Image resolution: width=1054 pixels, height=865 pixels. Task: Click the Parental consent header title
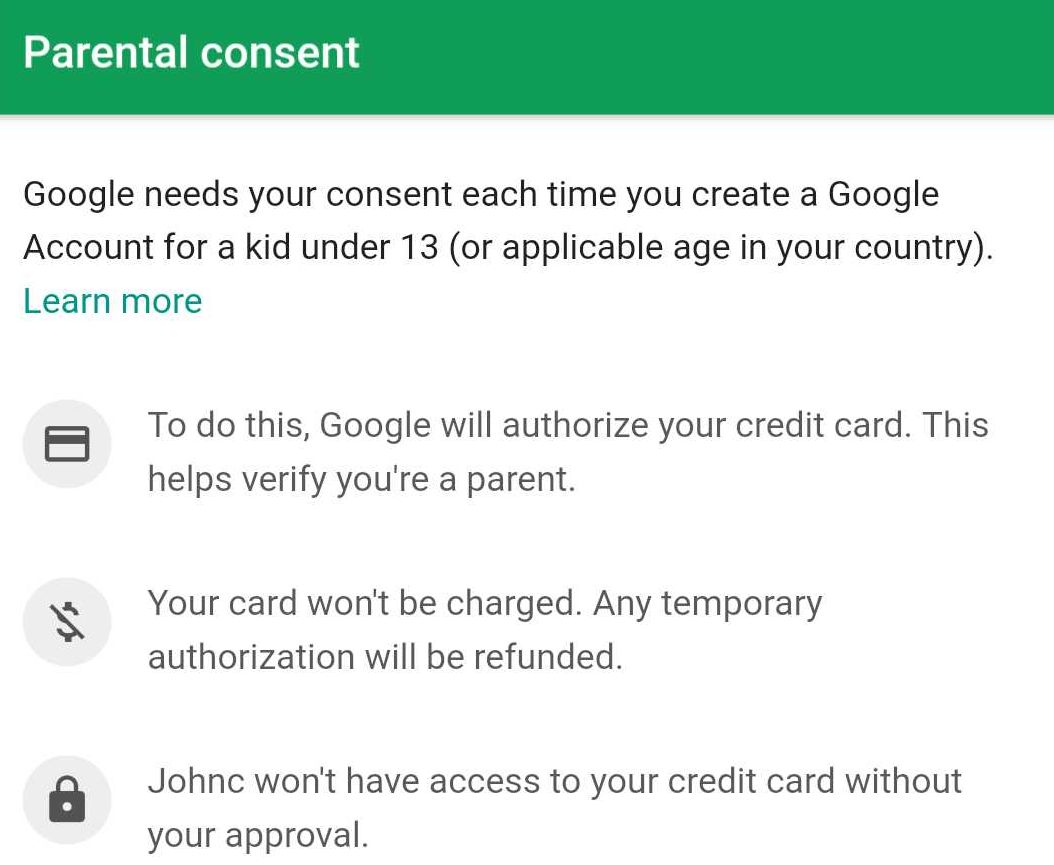[x=191, y=53]
